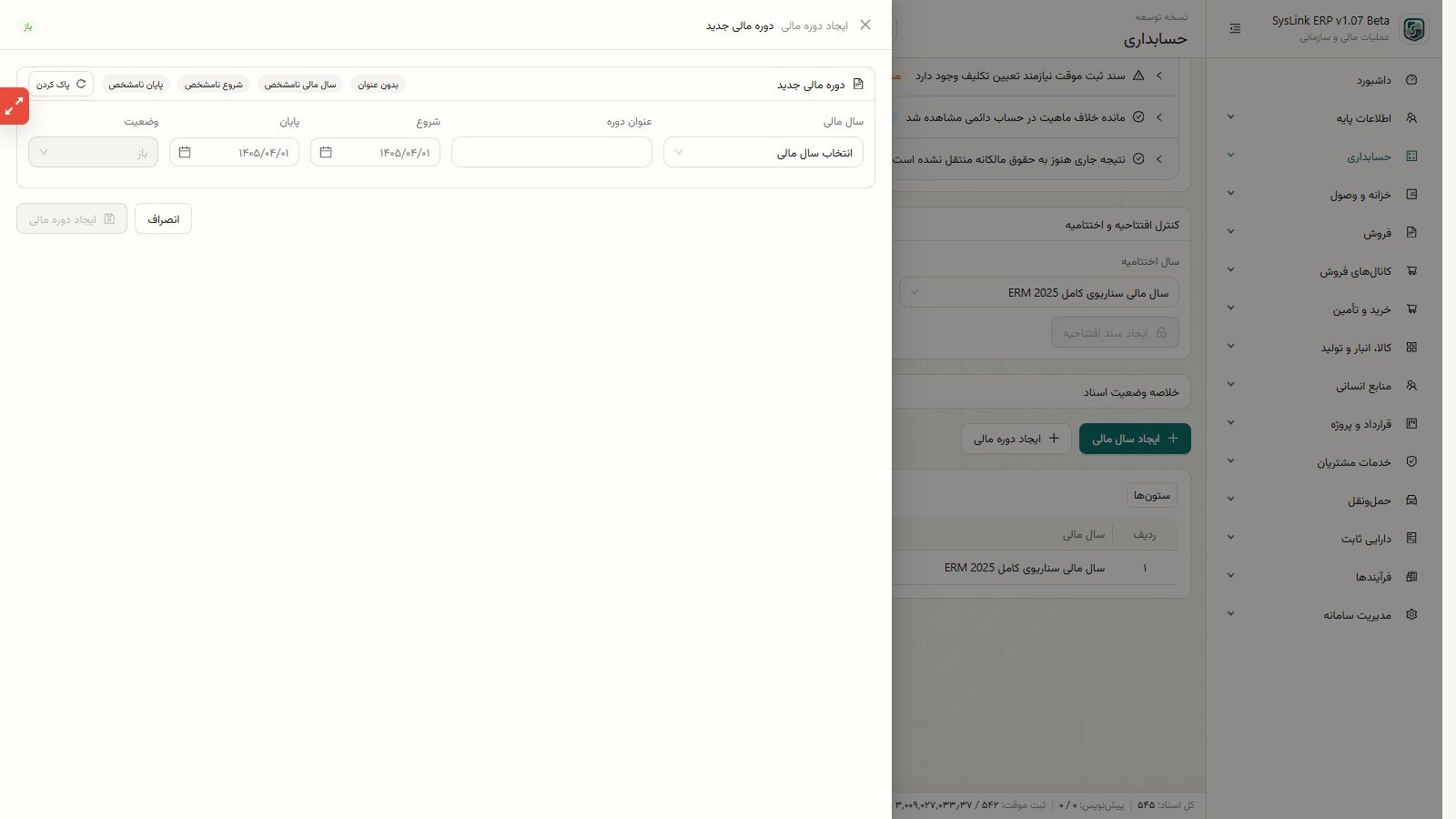Click the کالا، انبار و تولید grid icon

(x=1411, y=348)
